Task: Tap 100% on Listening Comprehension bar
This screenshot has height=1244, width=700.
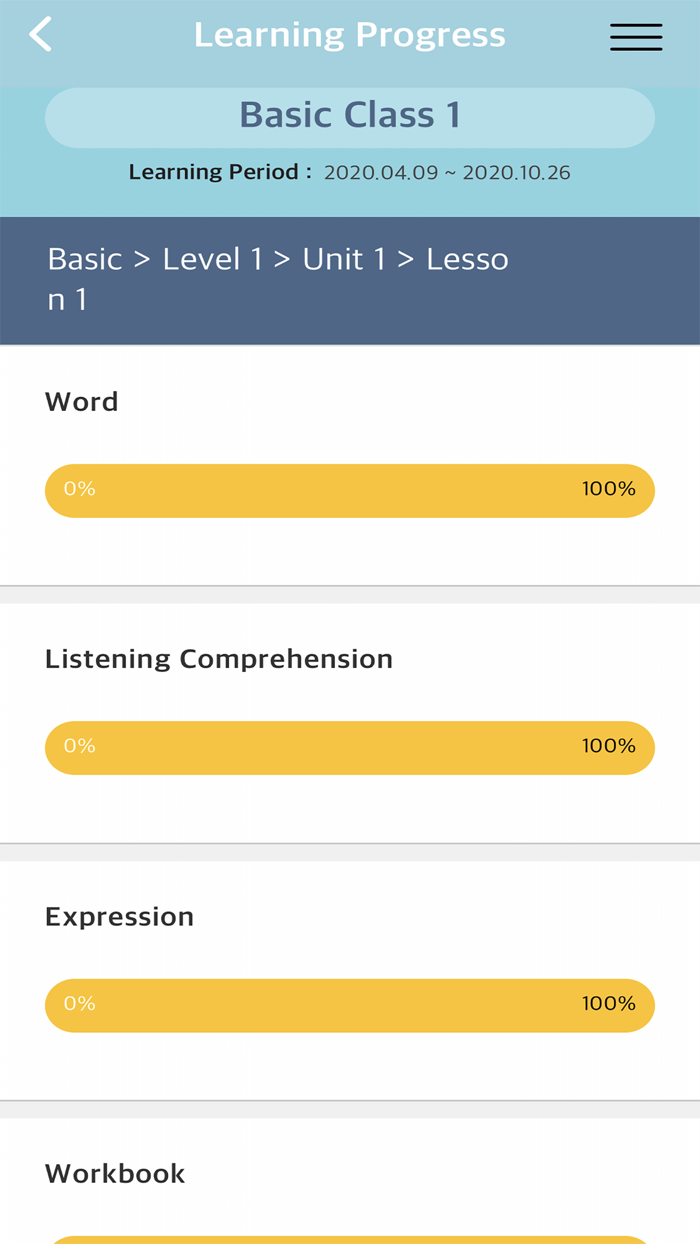Action: 608,746
